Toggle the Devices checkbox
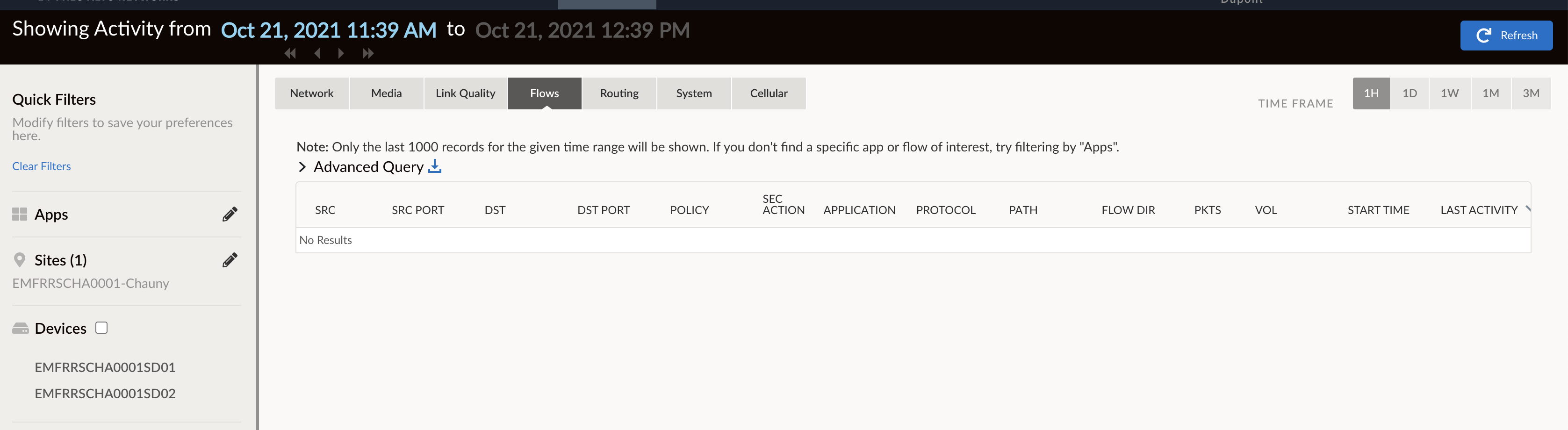The height and width of the screenshot is (430, 1568). [101, 328]
